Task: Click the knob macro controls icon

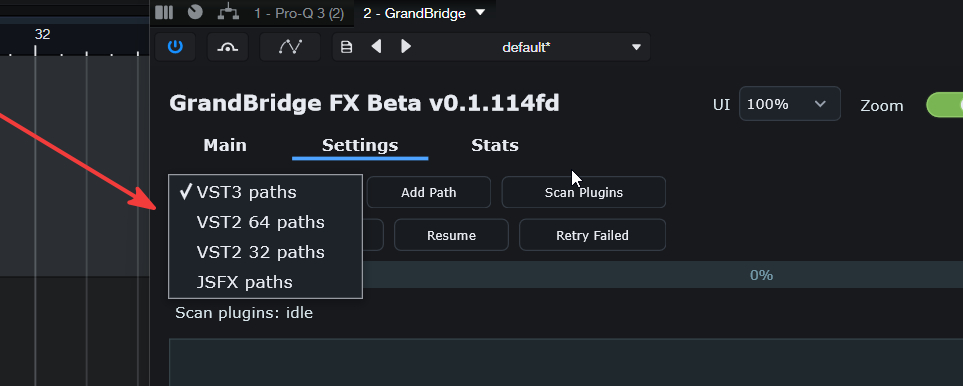Action: coord(195,12)
